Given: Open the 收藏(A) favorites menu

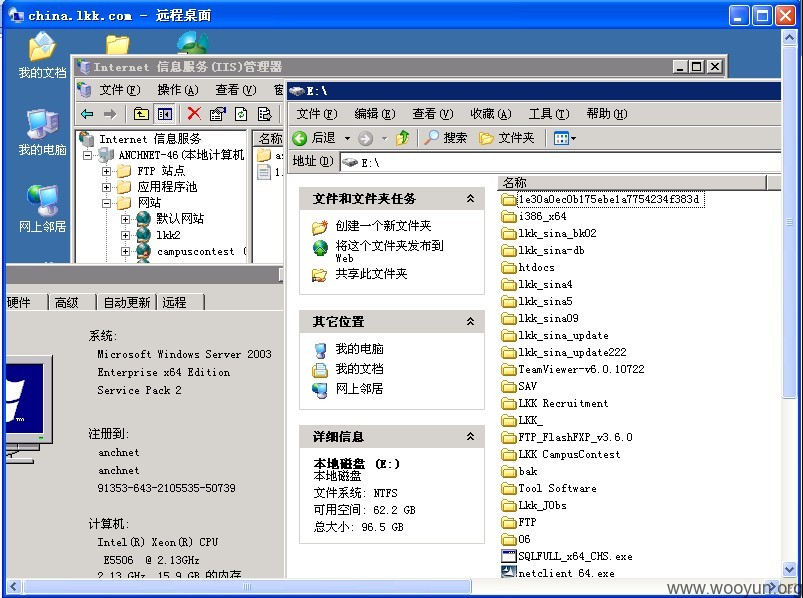Looking at the screenshot, I should (x=491, y=114).
